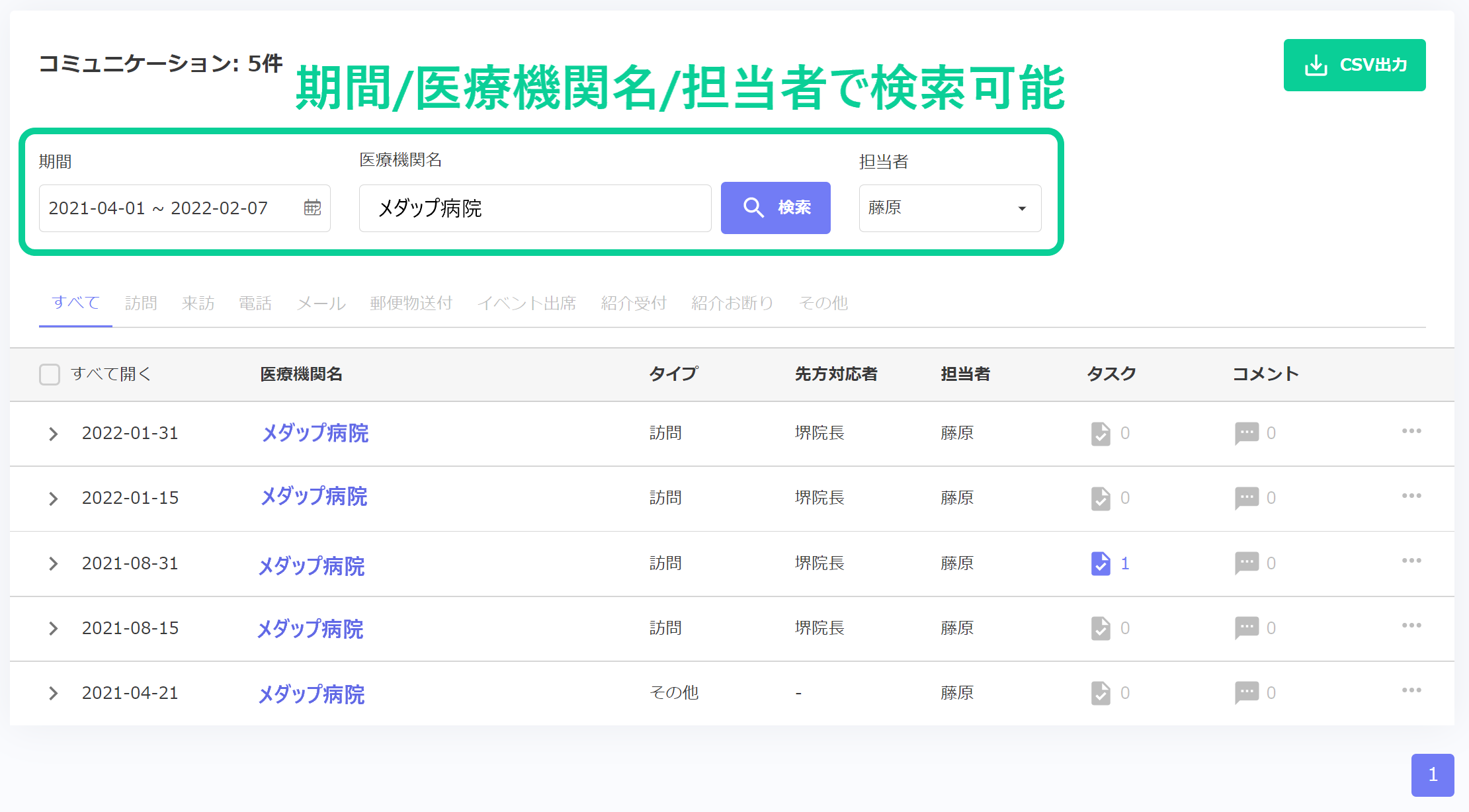Select the すべて tab
The image size is (1469, 812).
pos(75,303)
